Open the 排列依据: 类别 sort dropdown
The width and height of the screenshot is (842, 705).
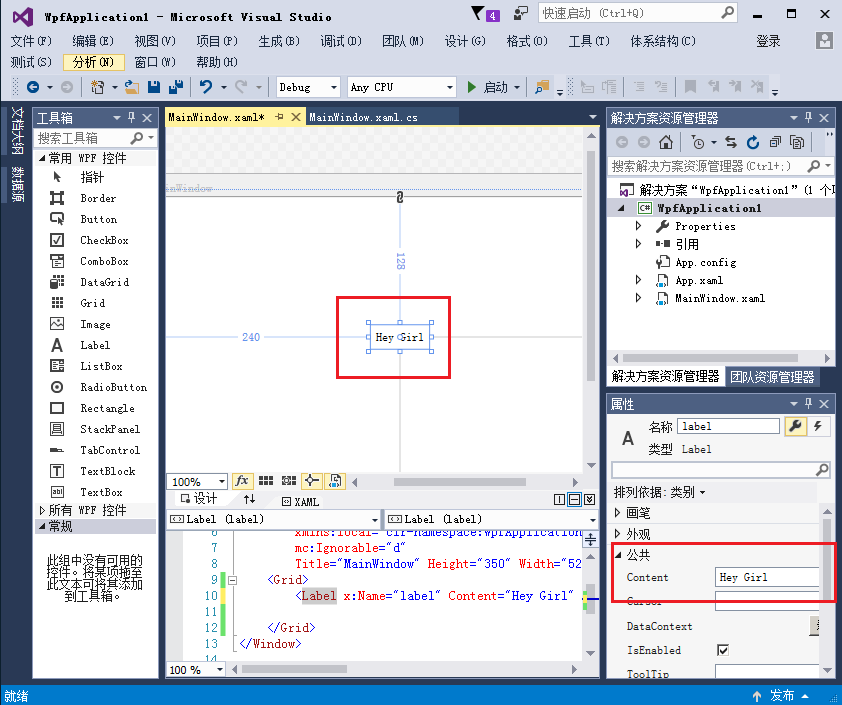click(x=659, y=492)
